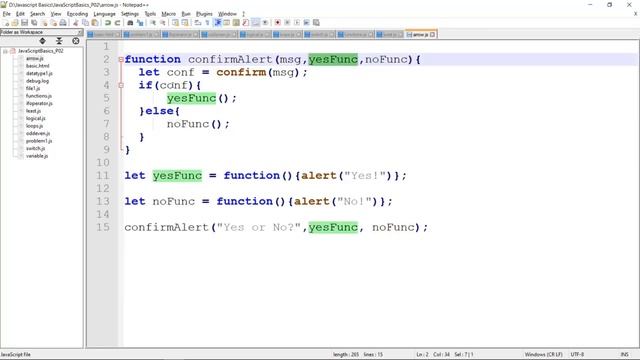Close the Folder as Workspace panel
Screen dimensions: 640x360
(80, 32)
